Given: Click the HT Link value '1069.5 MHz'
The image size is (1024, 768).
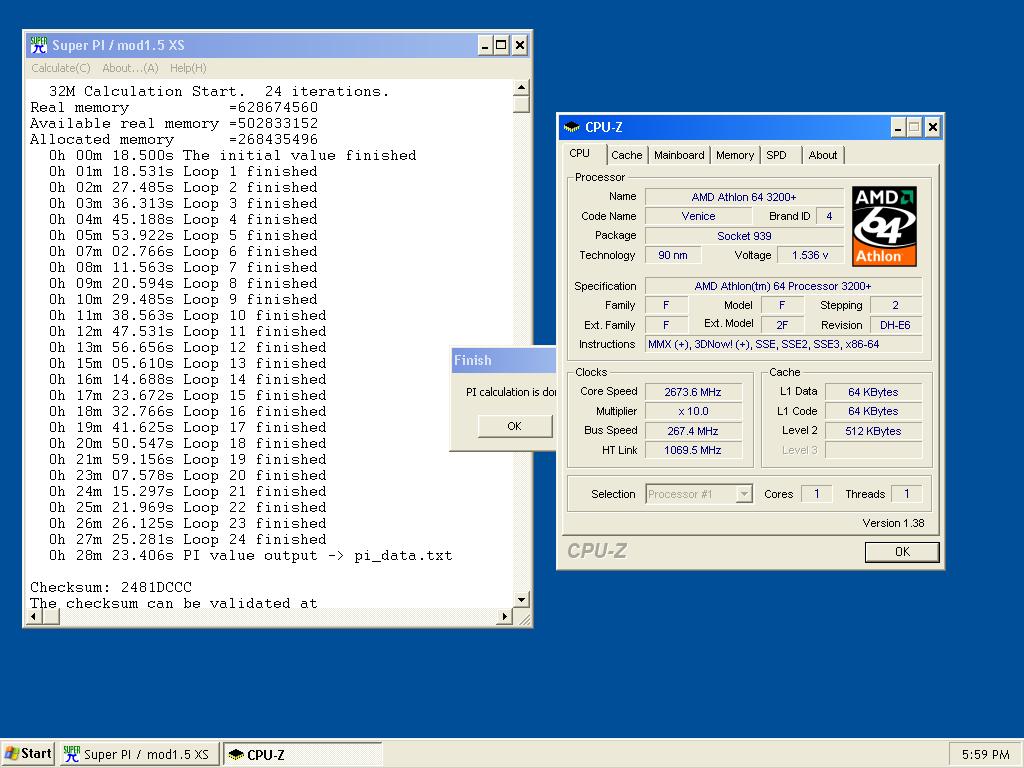Looking at the screenshot, I should 693,450.
